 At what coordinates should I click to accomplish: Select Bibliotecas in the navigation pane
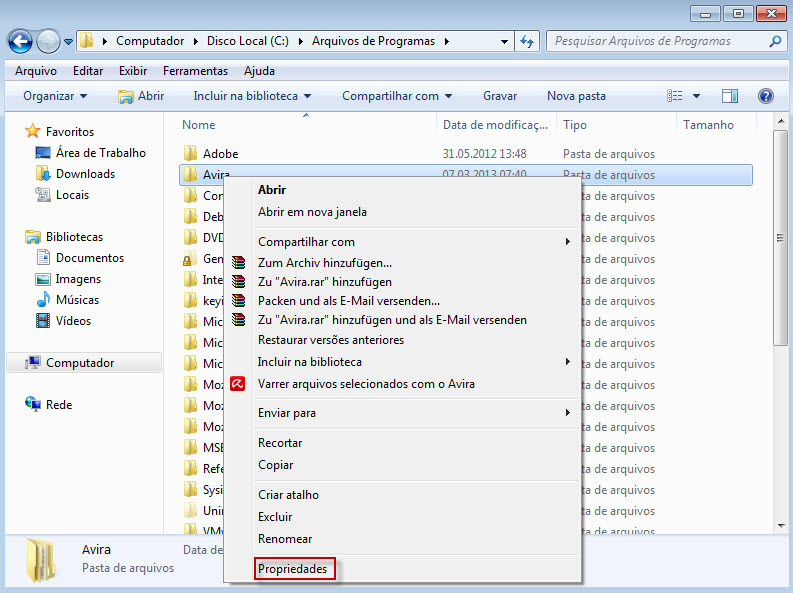point(64,237)
